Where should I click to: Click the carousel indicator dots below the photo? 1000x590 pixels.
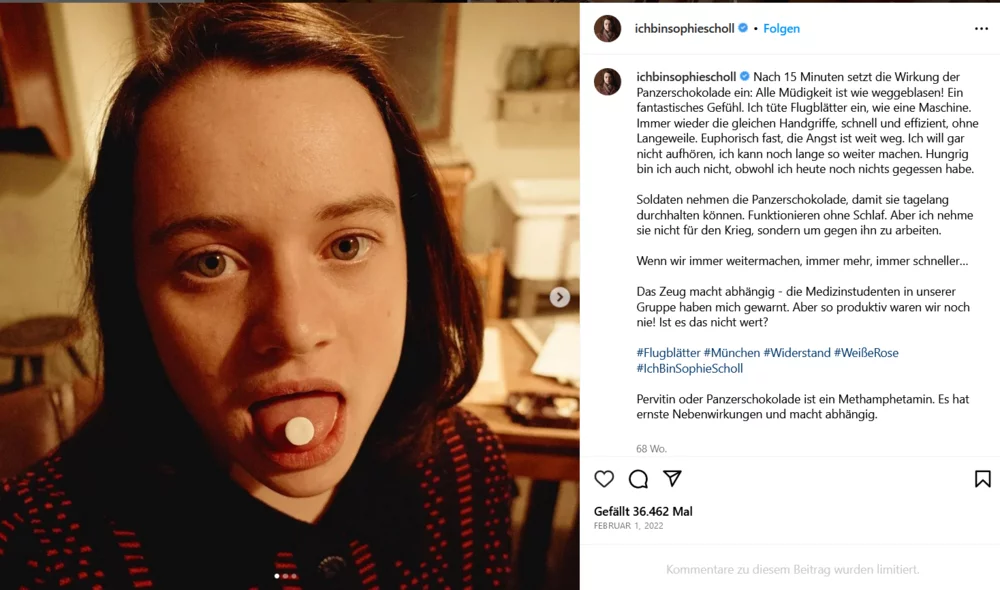coord(285,576)
